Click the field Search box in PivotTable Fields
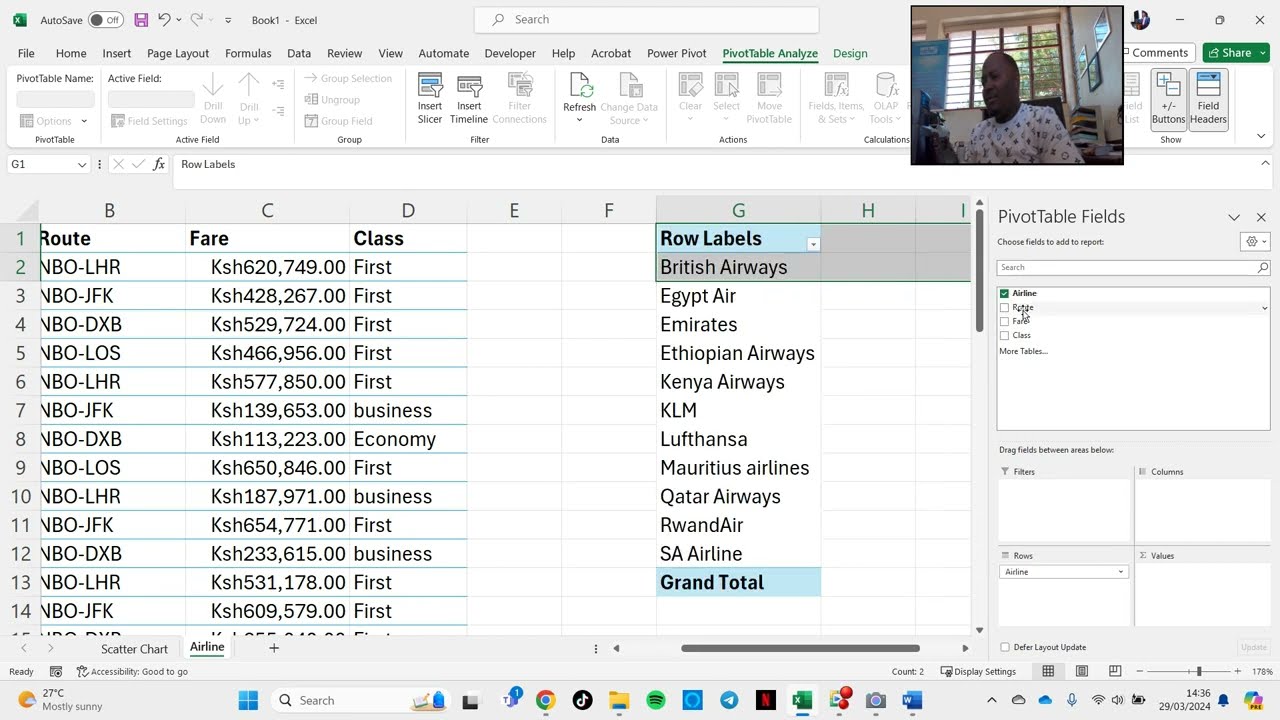1280x720 pixels. 1133,267
